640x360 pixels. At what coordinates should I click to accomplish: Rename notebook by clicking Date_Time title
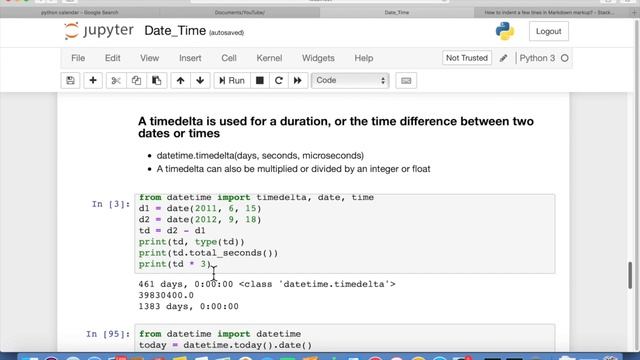tap(175, 31)
